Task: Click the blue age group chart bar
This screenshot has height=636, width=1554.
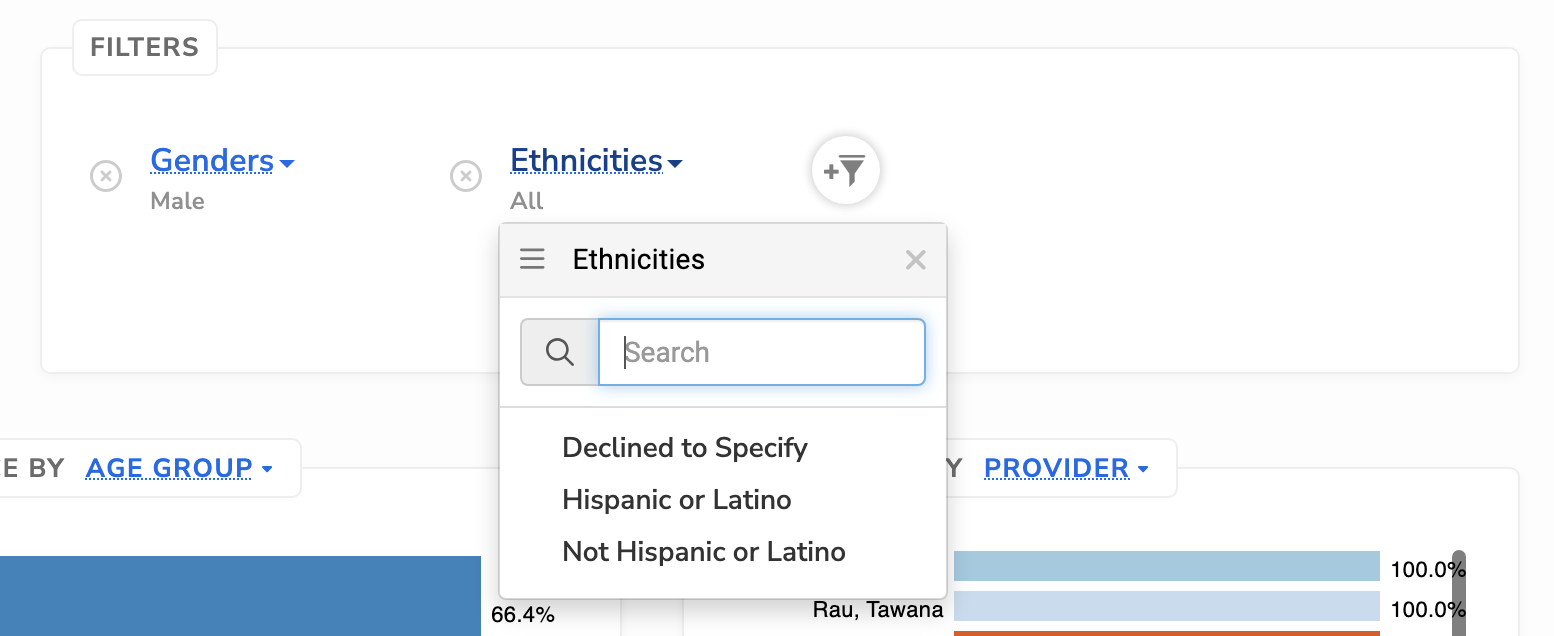Action: tap(240, 596)
